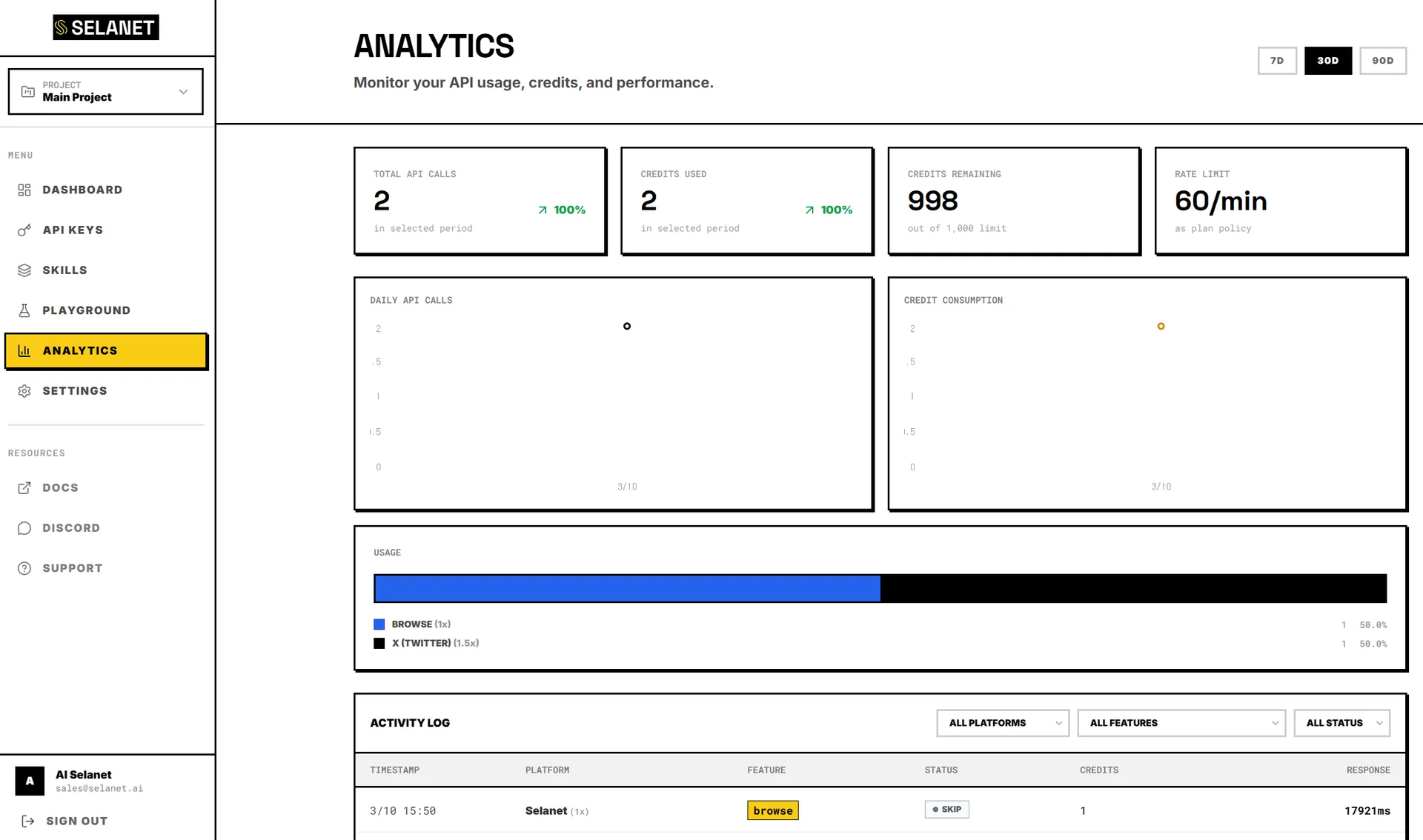Click the sign out arrow icon
Viewport: 1423px width, 840px height.
(28, 821)
